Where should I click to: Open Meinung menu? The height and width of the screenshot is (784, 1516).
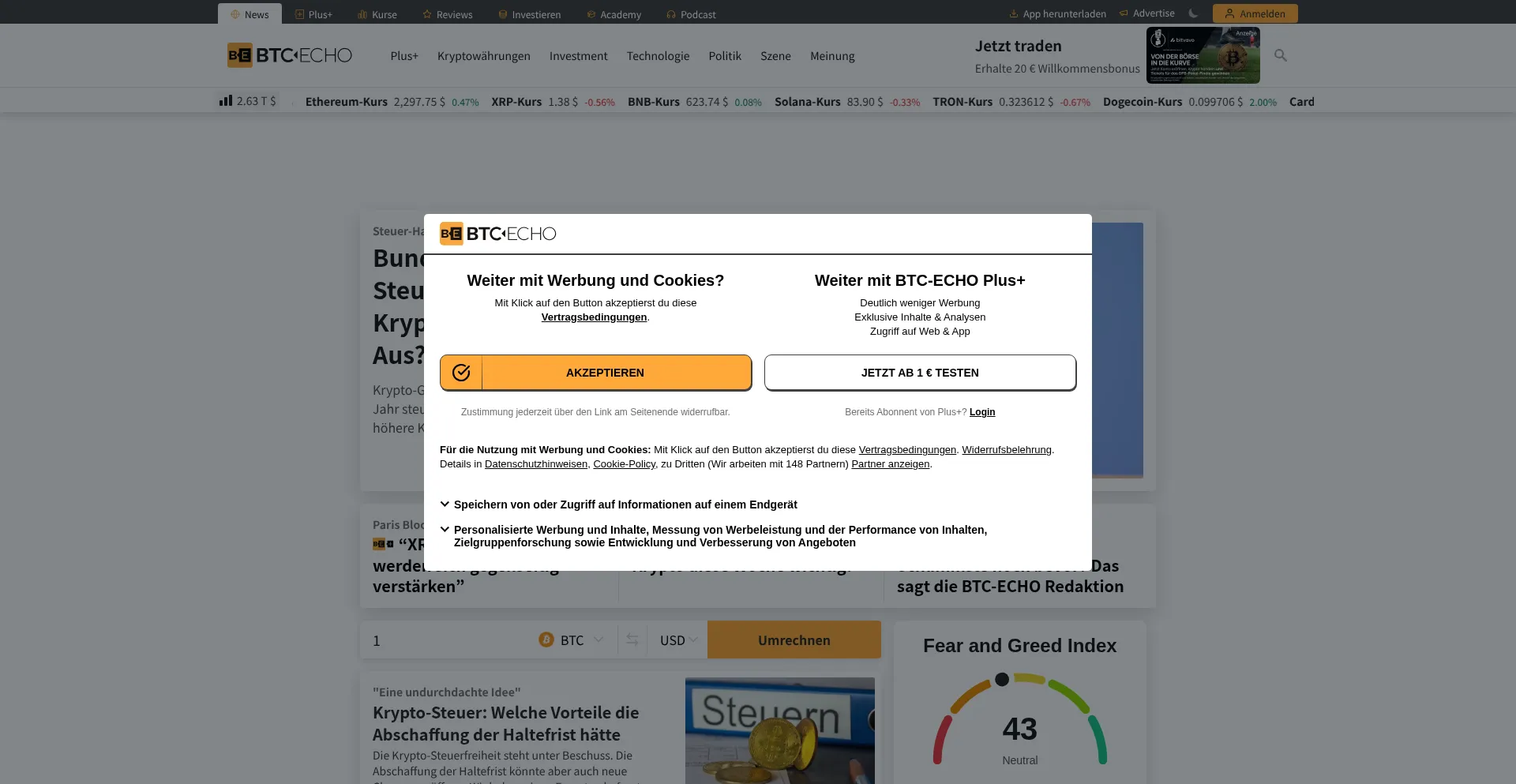point(832,56)
